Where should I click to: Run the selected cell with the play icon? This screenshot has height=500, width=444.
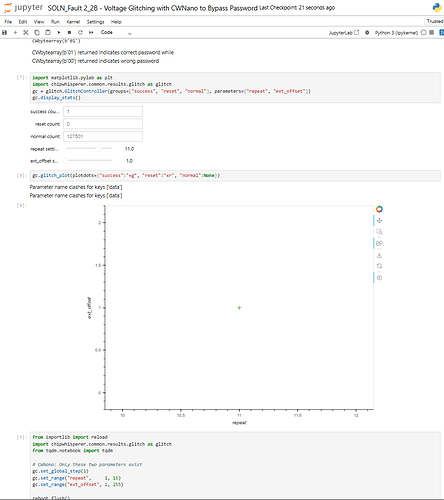tap(59, 33)
